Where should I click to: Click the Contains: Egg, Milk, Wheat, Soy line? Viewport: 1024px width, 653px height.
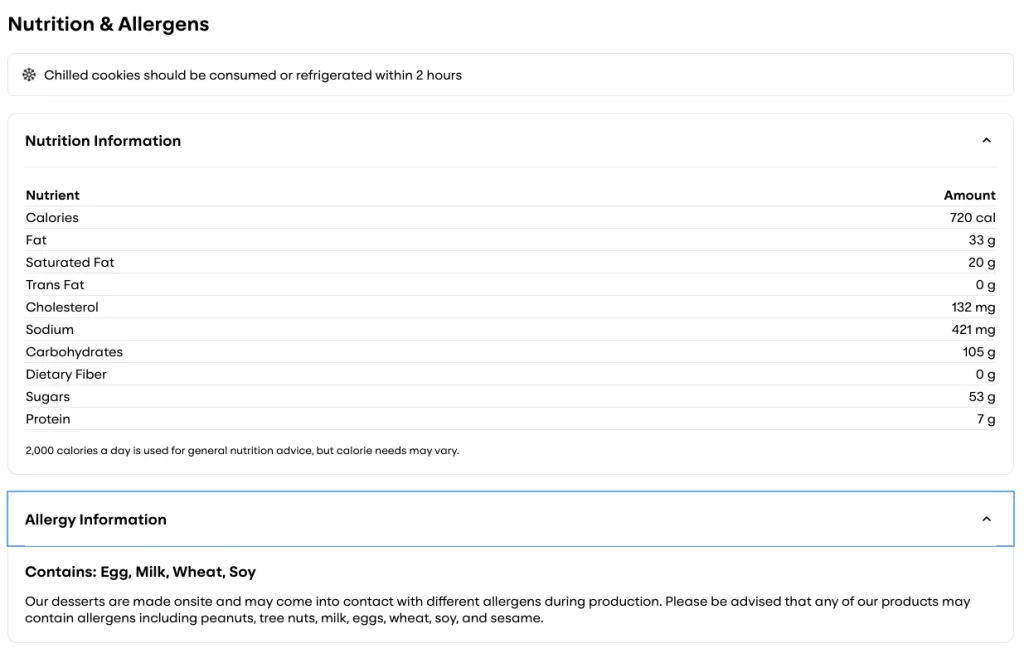(140, 572)
